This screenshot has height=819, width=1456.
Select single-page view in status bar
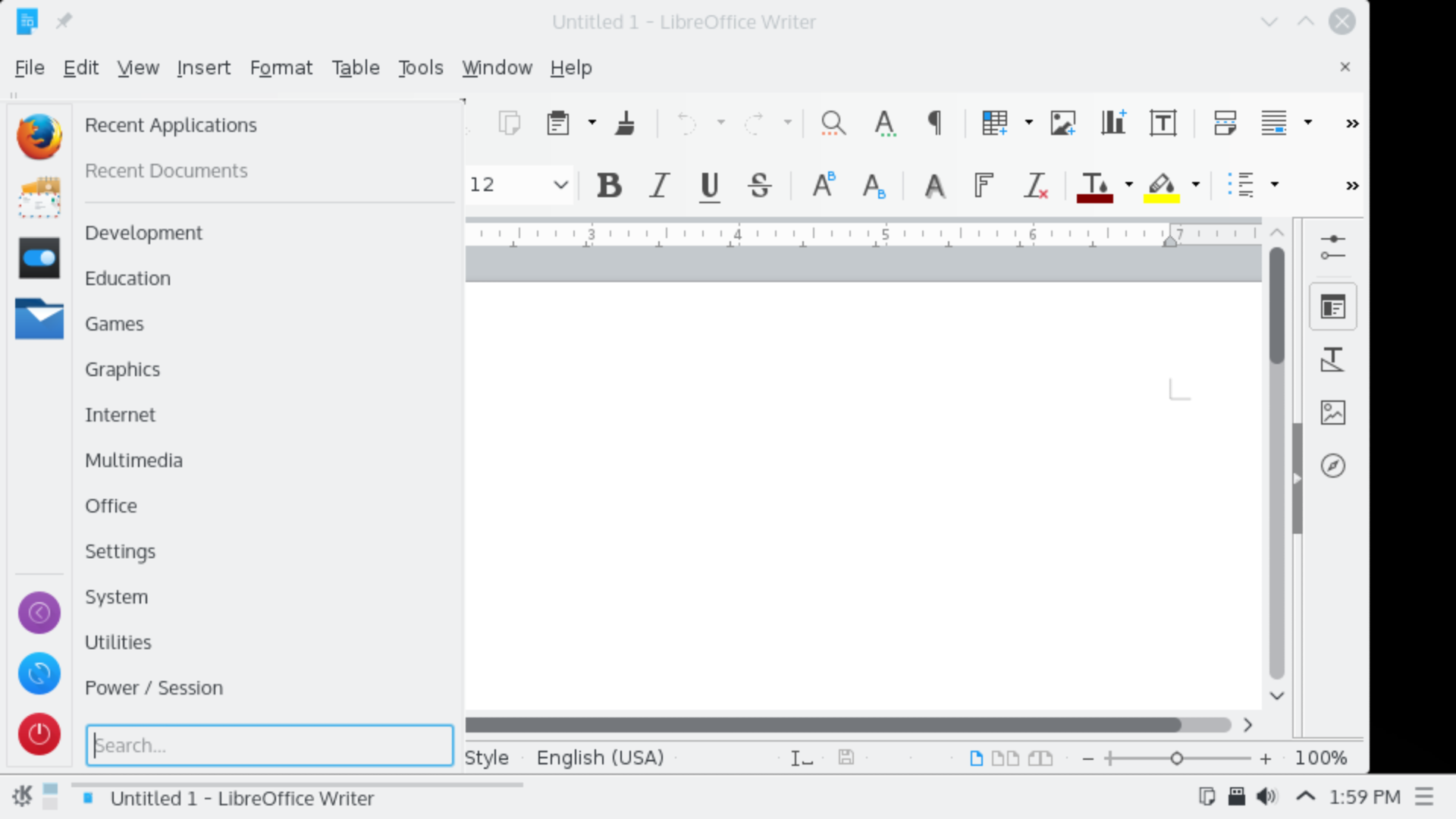click(977, 758)
